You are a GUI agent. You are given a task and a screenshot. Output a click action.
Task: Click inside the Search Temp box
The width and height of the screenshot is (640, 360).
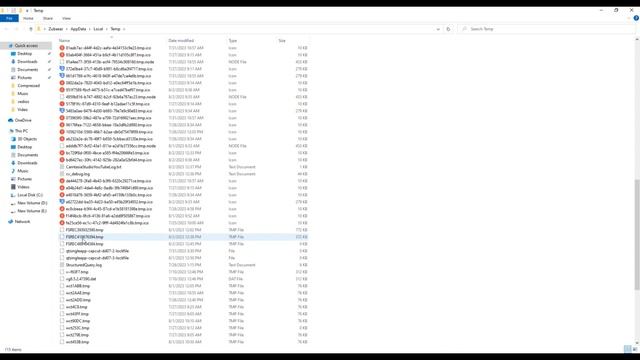point(547,29)
